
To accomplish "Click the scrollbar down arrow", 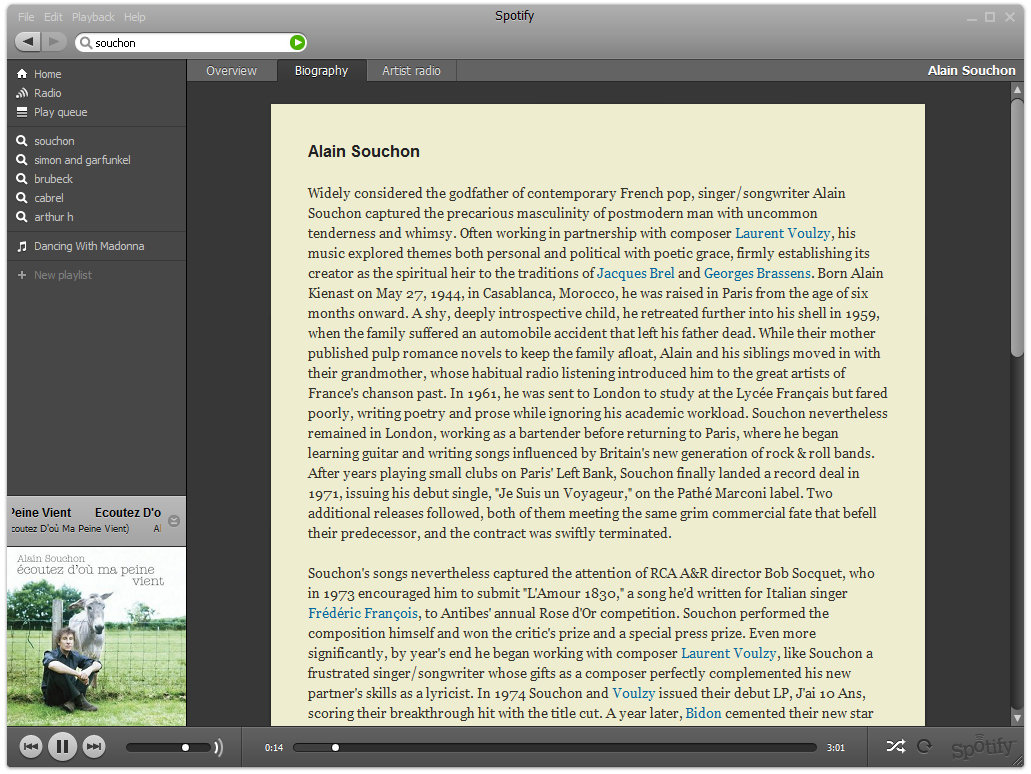I will tap(1017, 718).
